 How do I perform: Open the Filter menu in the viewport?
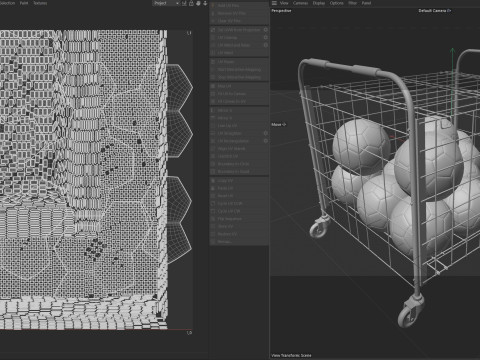(x=352, y=3)
